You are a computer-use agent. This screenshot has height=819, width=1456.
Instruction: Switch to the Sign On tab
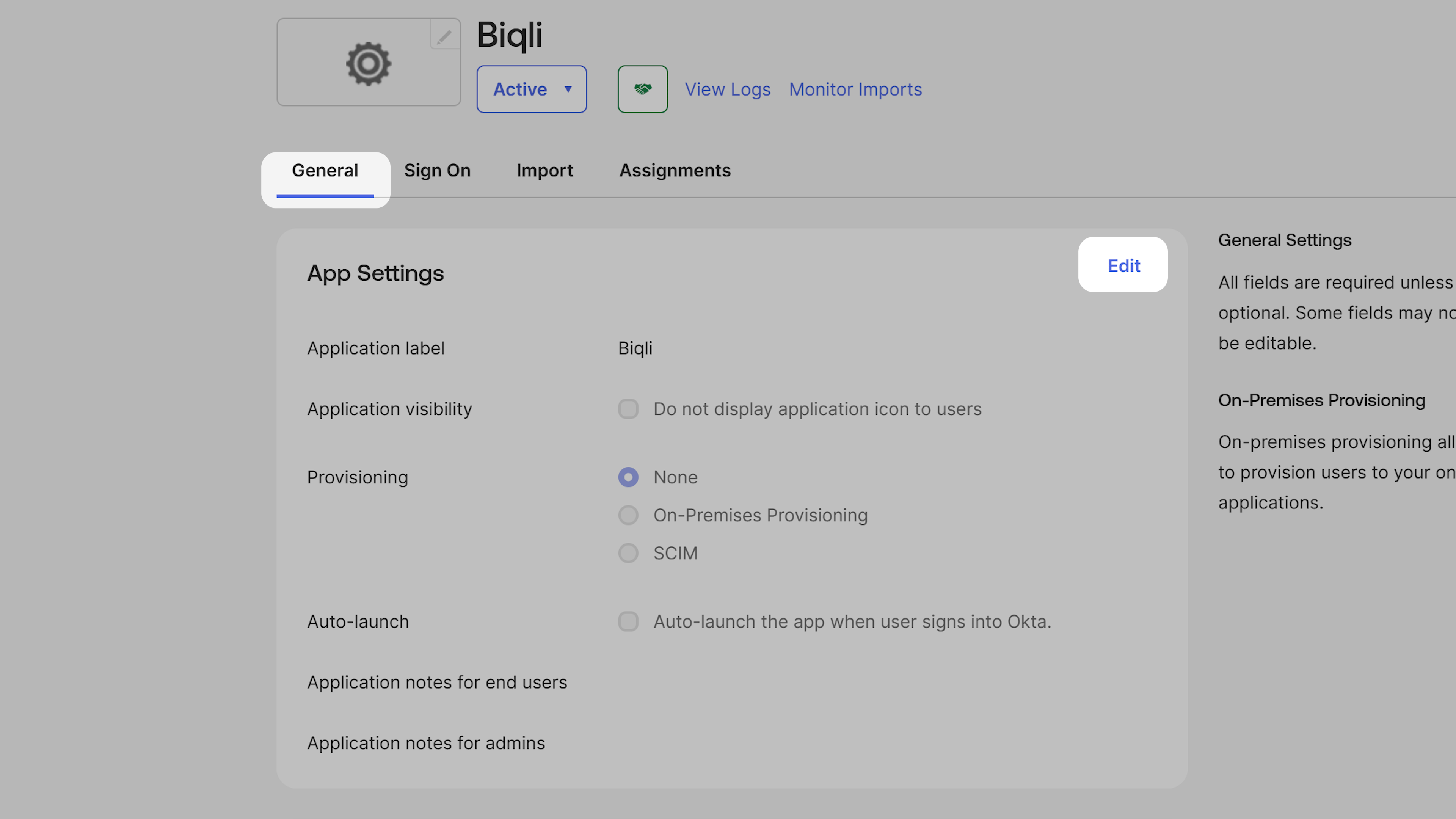pos(437,171)
